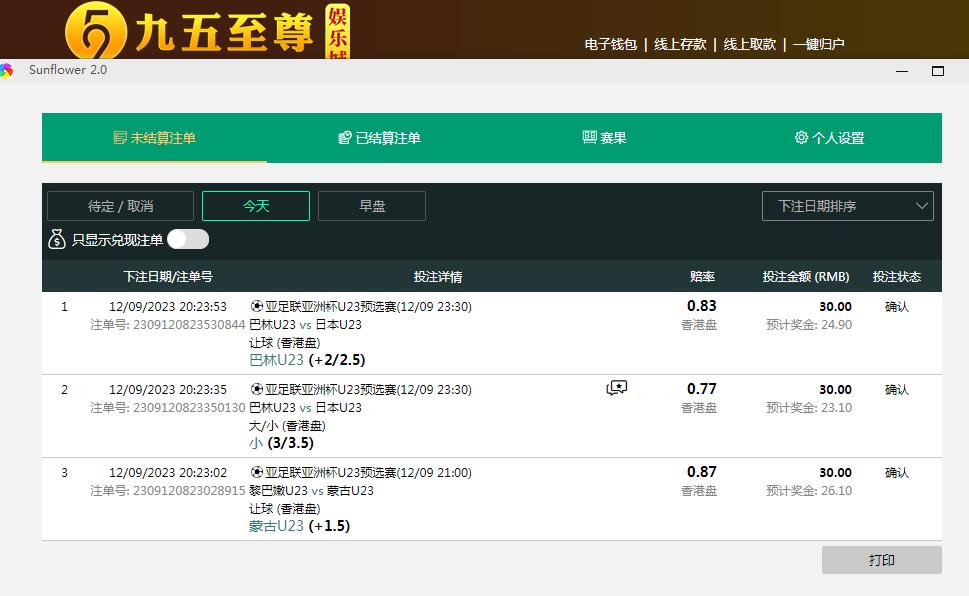Screen dimensions: 969x596
Task: Click the Sunflower app icon in title bar
Action: point(7,70)
